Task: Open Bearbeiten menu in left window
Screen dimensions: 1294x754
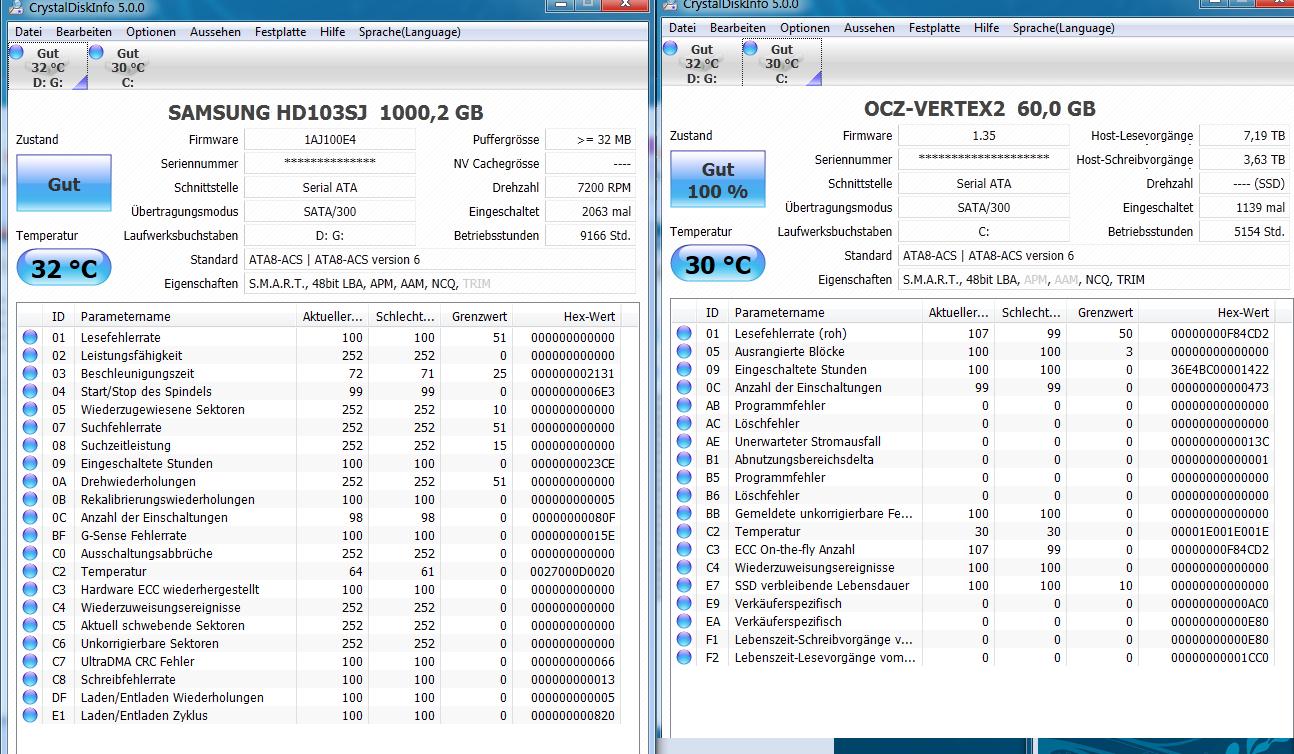Action: click(84, 32)
